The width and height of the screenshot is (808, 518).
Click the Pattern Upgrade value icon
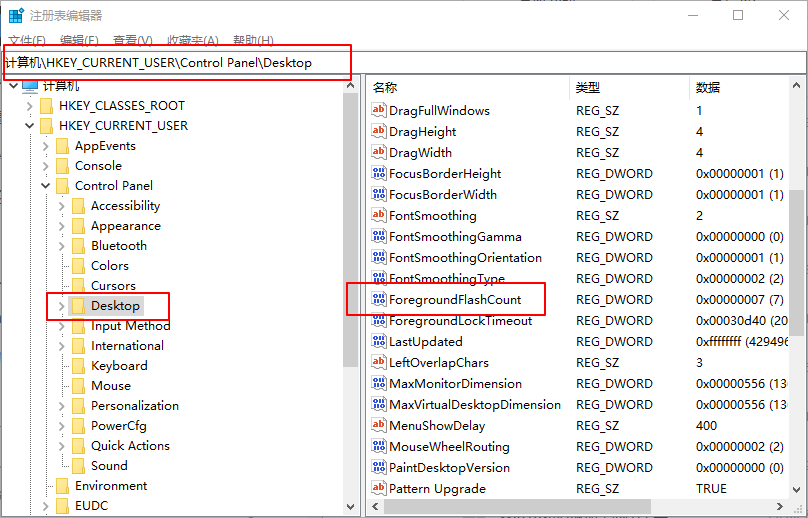pyautogui.click(x=378, y=489)
